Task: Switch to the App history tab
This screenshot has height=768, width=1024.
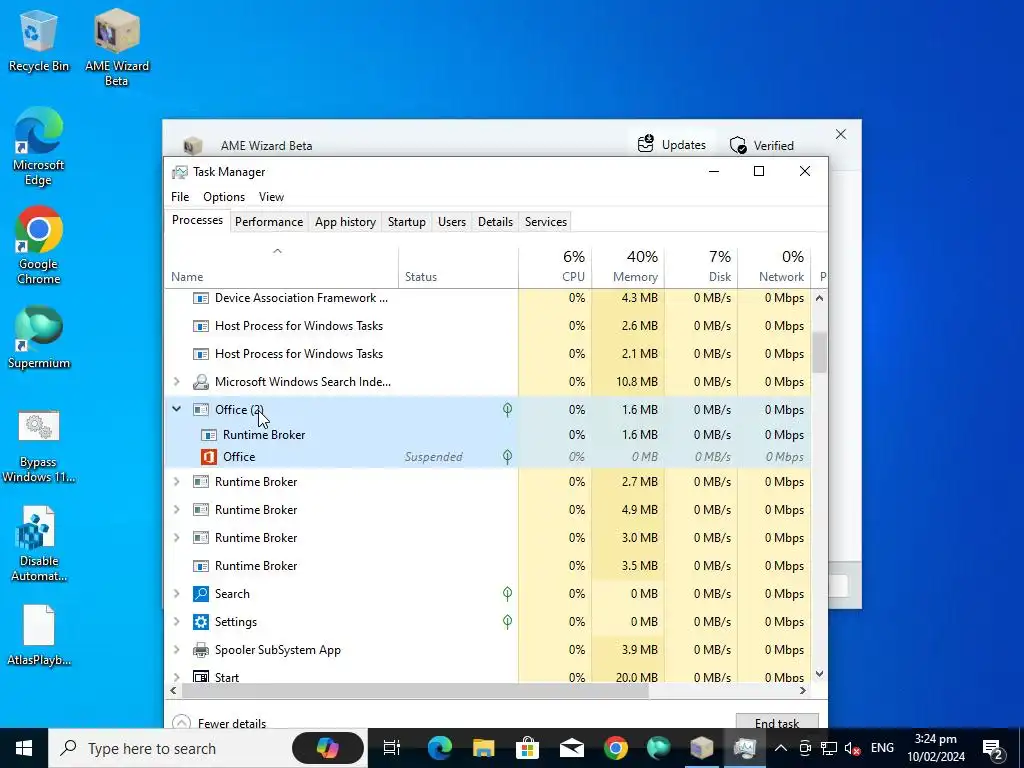Action: [345, 222]
